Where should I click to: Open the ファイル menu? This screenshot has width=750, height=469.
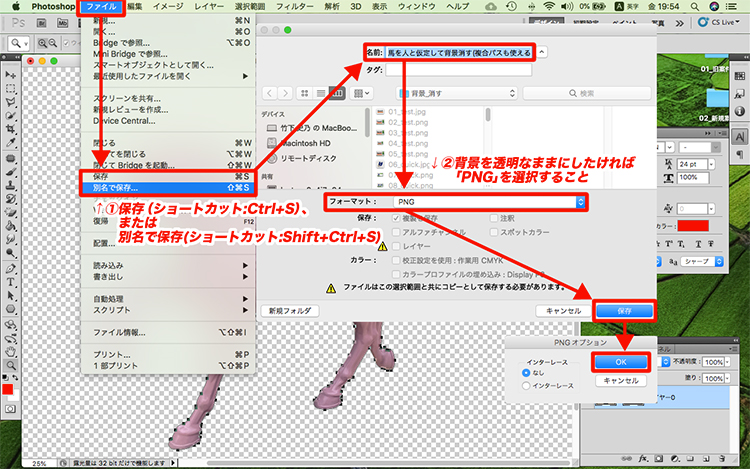101,7
